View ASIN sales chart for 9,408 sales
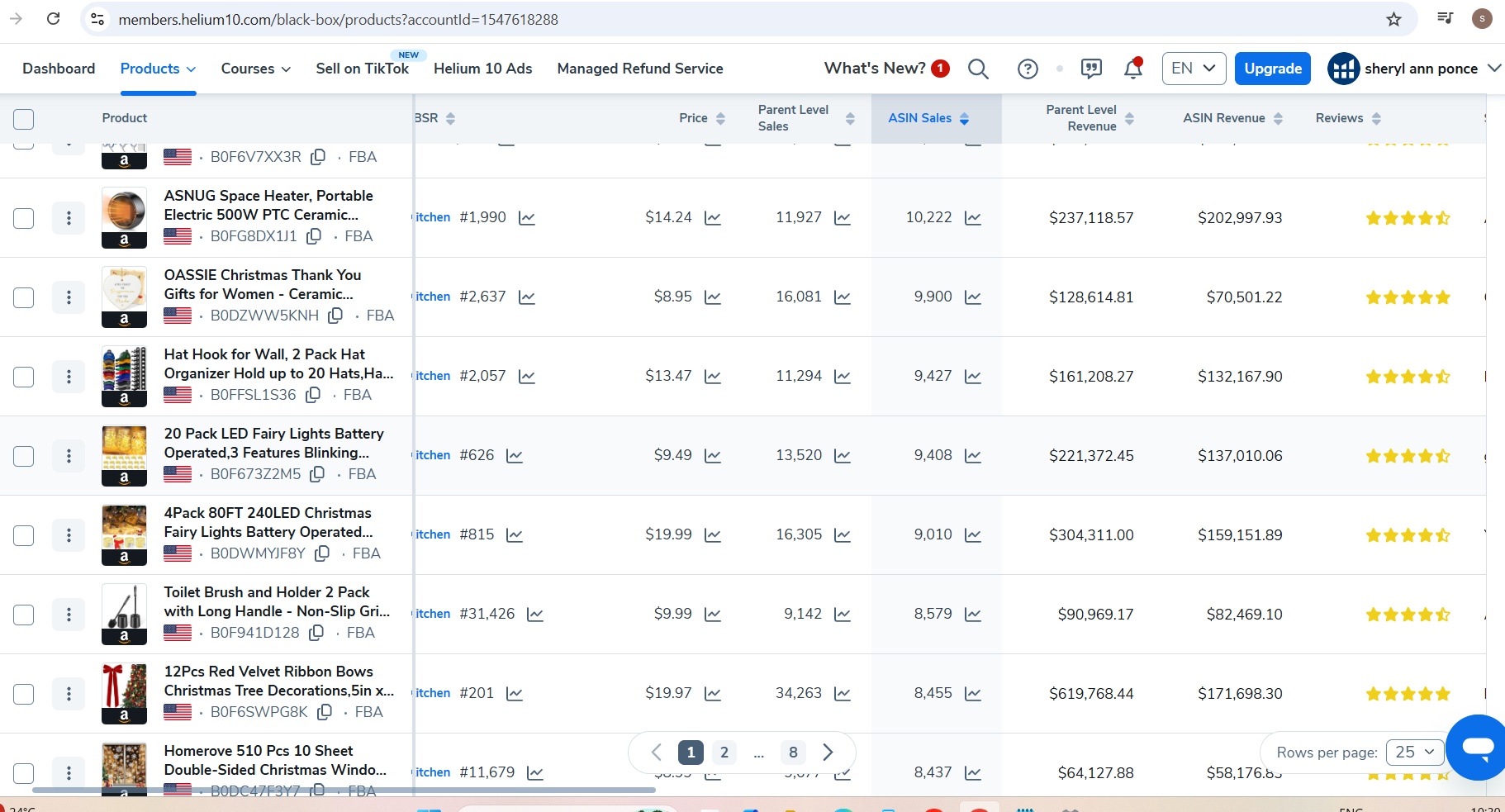1505x812 pixels. pos(973,456)
